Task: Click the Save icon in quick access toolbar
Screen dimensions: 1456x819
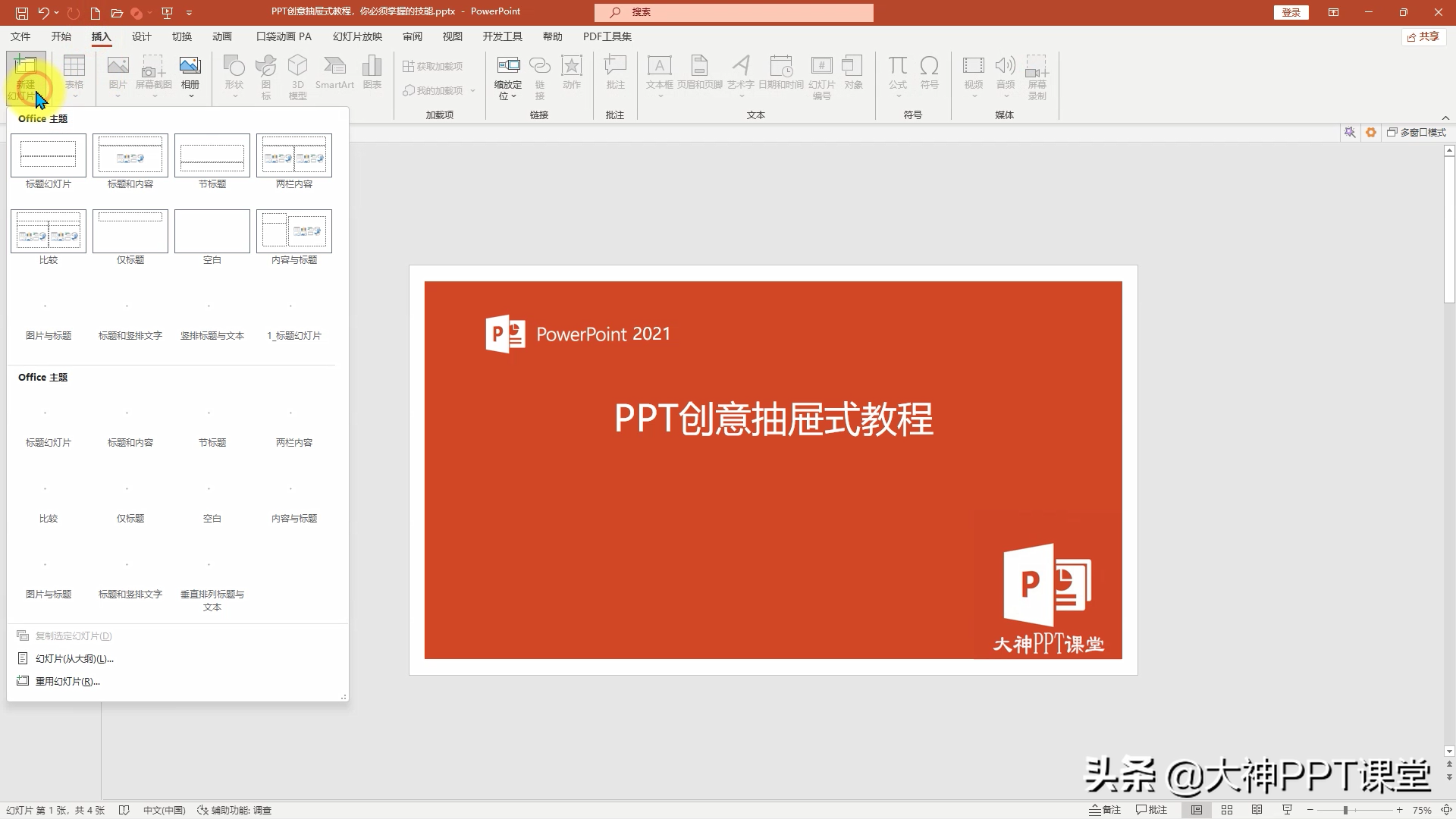Action: point(22,13)
